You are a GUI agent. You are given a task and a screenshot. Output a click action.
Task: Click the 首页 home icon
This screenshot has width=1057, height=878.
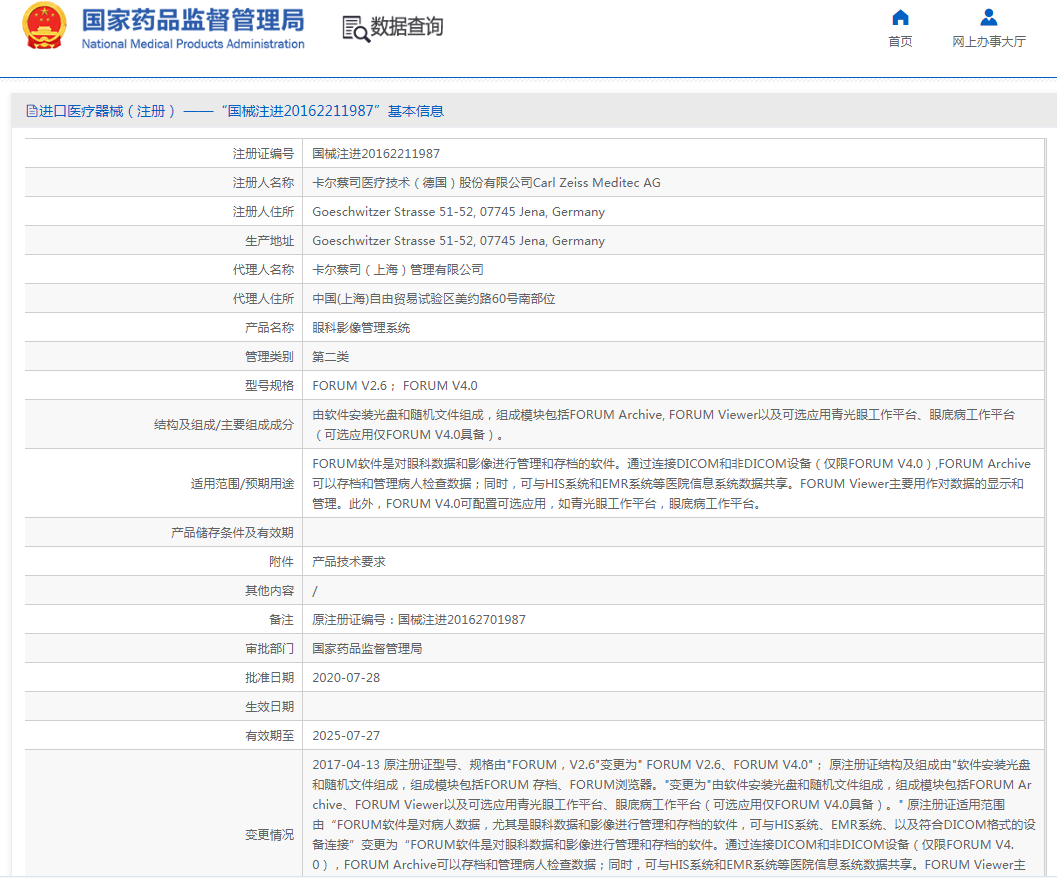(x=900, y=17)
